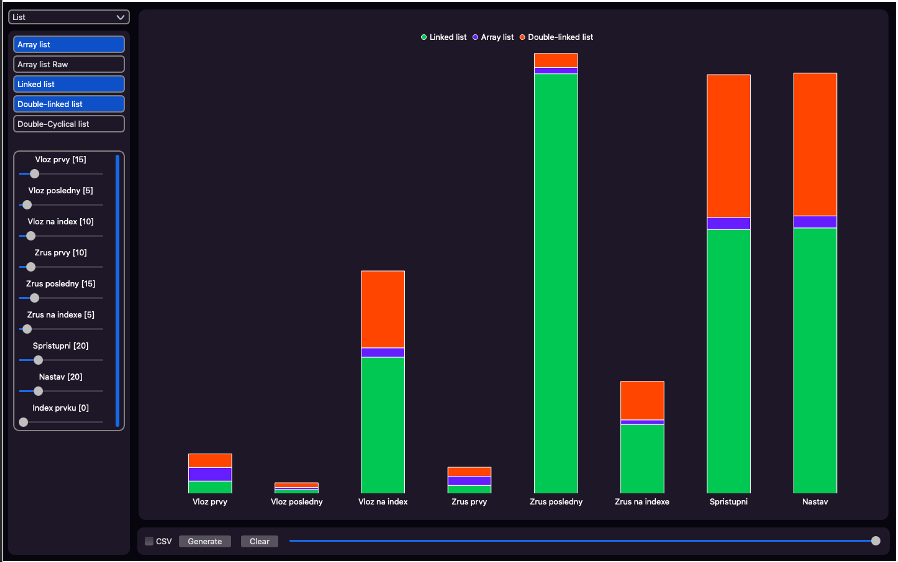Click the green Linked list legend dot
Viewport: 898px width, 562px height.
424,37
